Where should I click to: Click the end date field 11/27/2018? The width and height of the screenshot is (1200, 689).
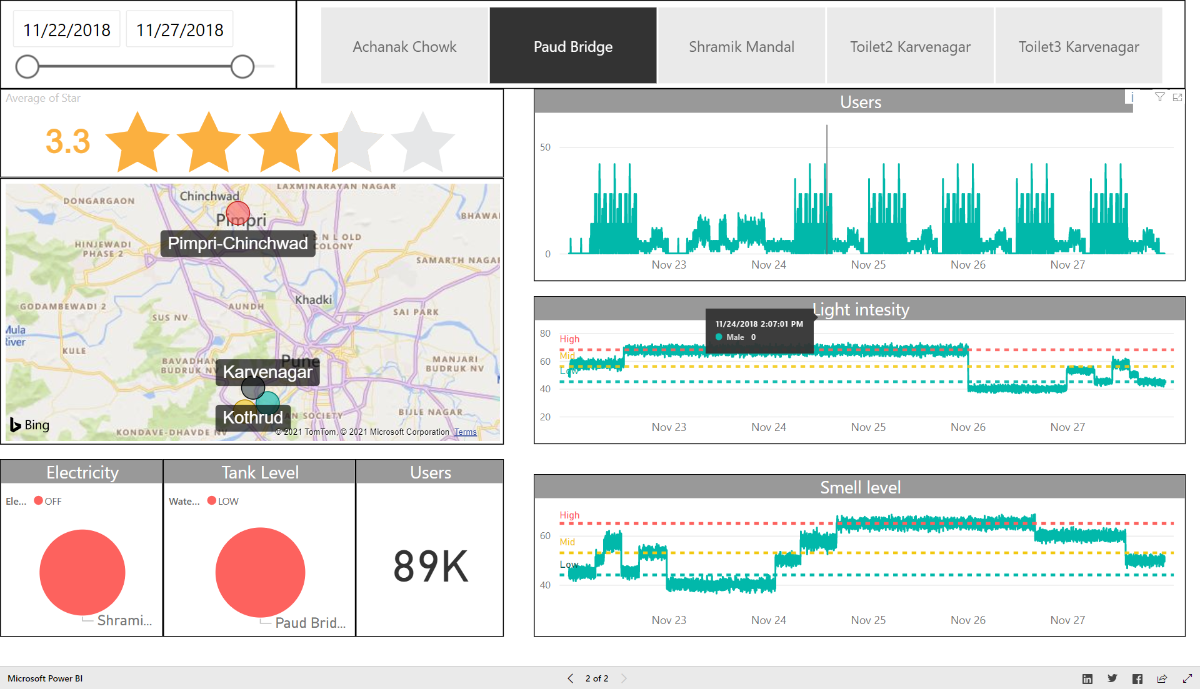pyautogui.click(x=180, y=29)
